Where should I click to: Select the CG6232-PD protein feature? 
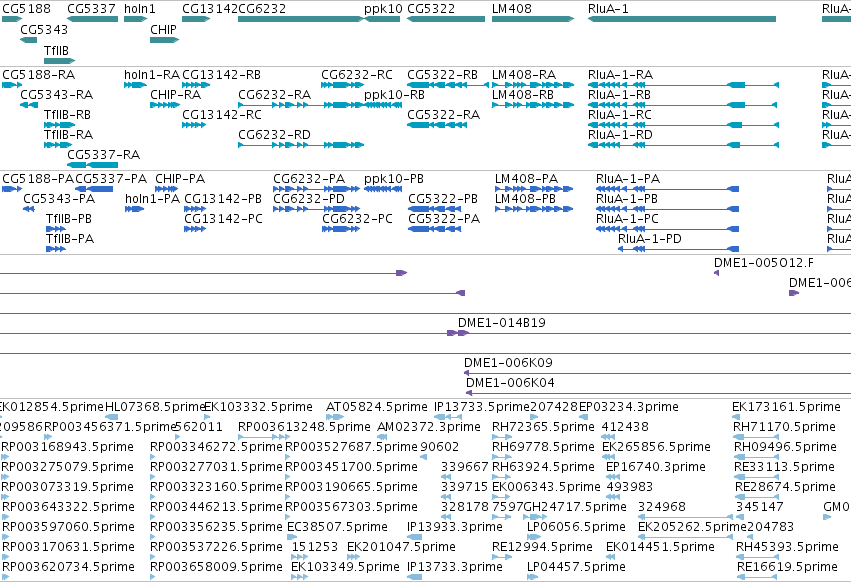(x=316, y=209)
